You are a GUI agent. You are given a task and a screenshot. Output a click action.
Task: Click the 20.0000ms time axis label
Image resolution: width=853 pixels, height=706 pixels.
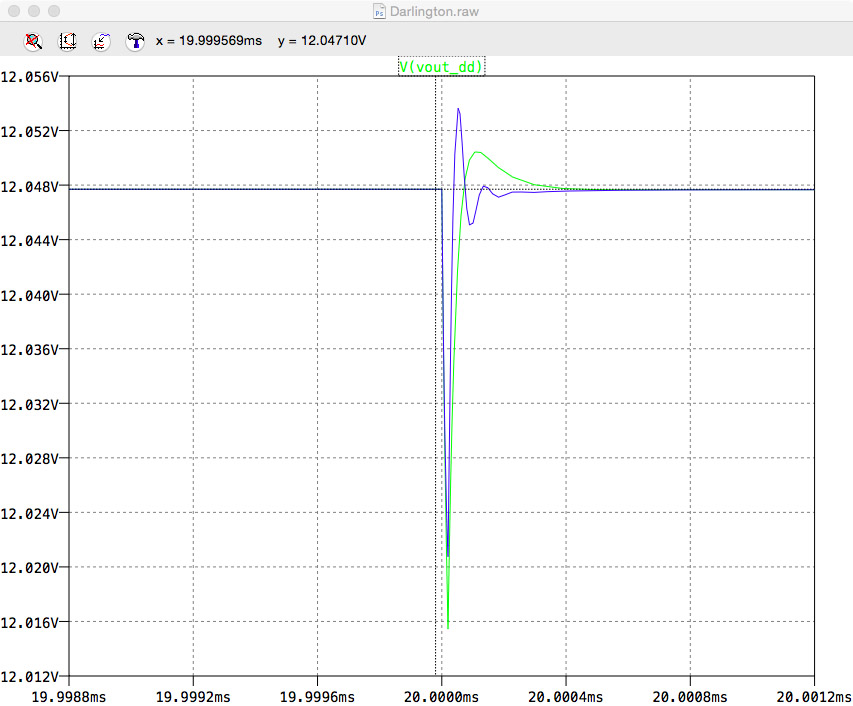click(x=441, y=697)
